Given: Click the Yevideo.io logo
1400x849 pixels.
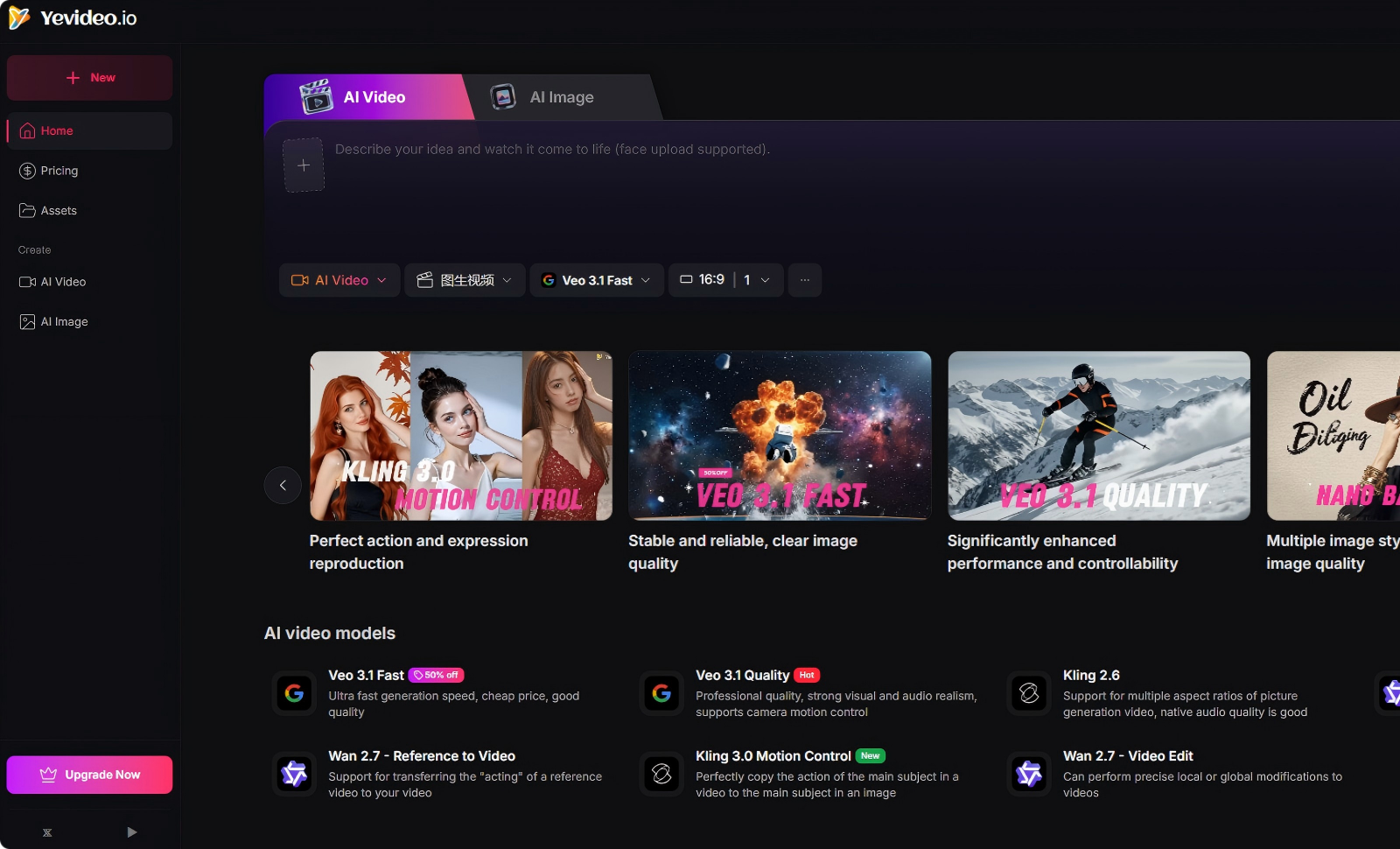Looking at the screenshot, I should point(73,18).
